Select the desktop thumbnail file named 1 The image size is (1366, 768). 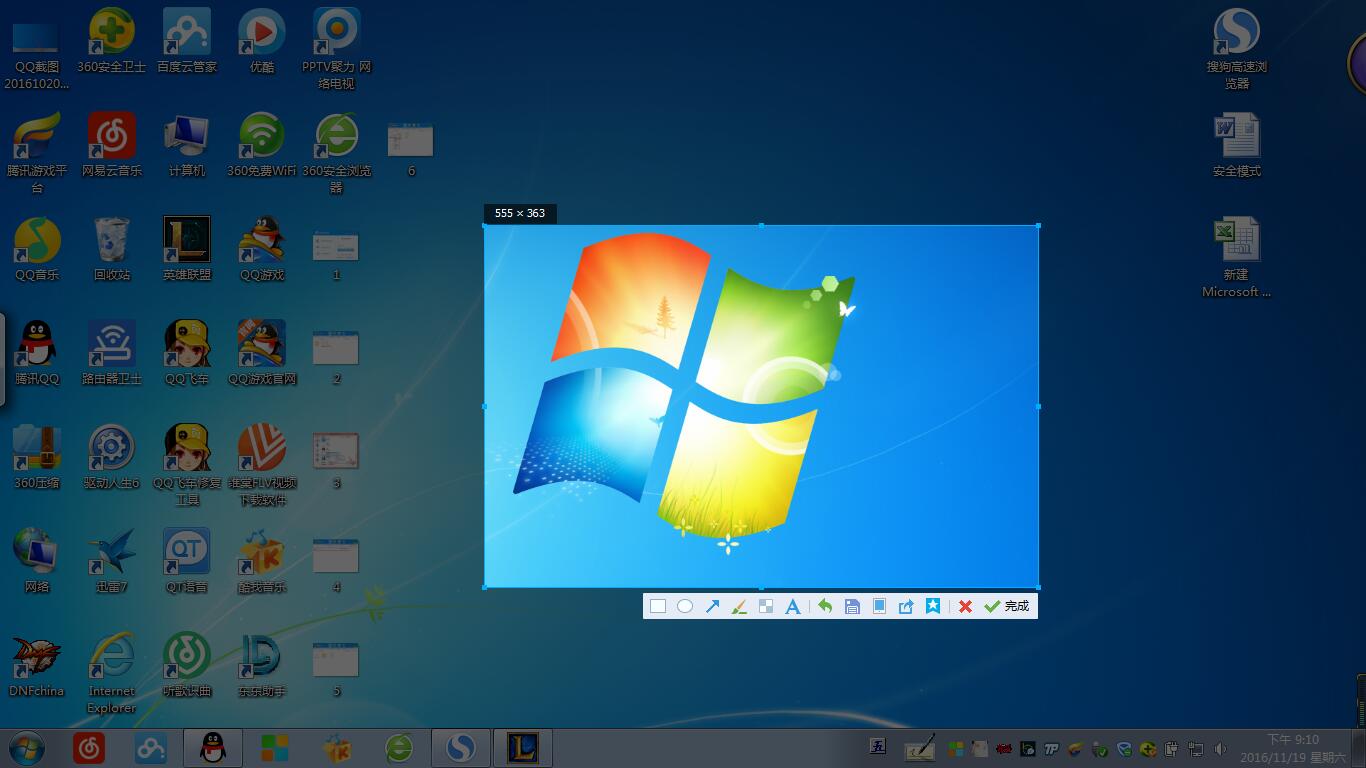[336, 254]
